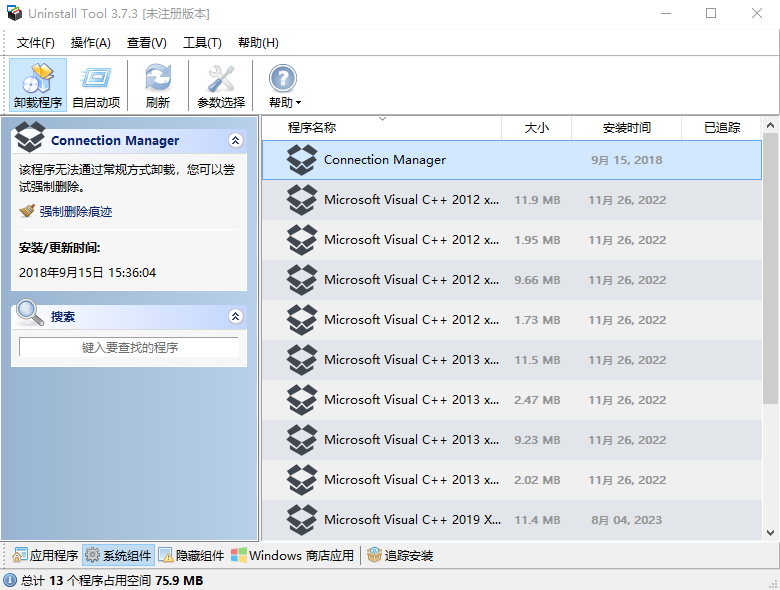Click the 1.95 MB size cell
The width and height of the screenshot is (780, 590).
(x=537, y=240)
